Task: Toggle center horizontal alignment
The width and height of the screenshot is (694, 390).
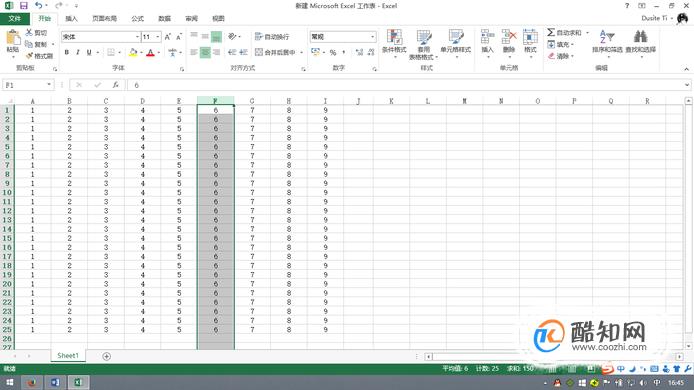Action: click(205, 52)
